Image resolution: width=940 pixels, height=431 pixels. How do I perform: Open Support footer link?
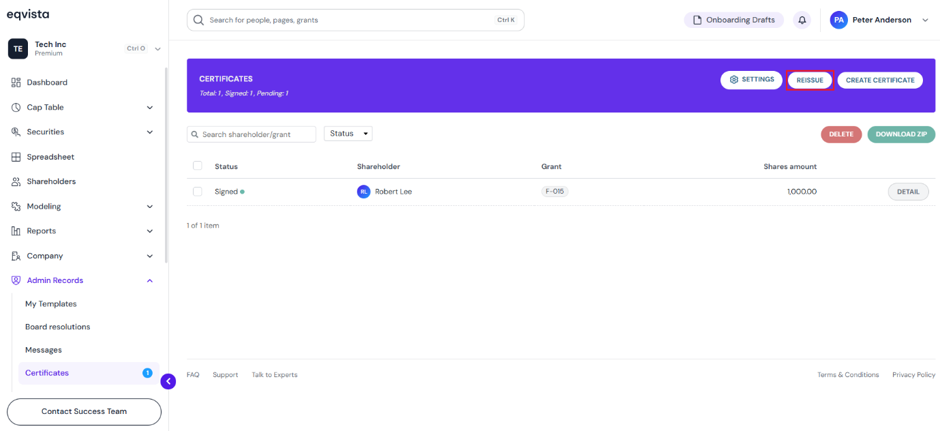[x=225, y=375]
